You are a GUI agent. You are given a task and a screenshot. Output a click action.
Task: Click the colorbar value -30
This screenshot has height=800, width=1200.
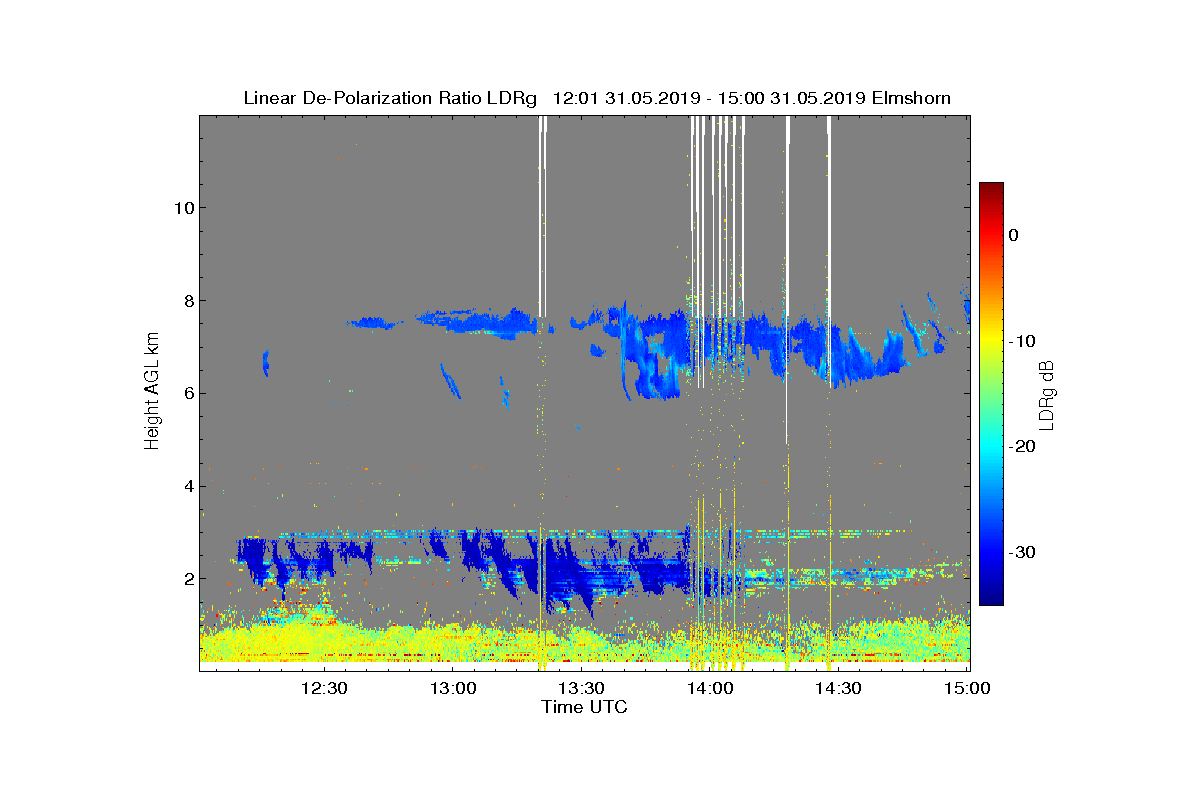coord(1021,552)
